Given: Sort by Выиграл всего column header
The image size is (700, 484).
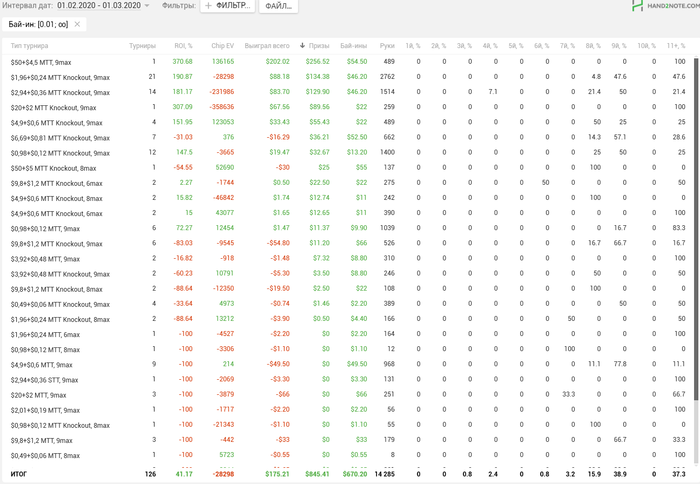Looking at the screenshot, I should (x=267, y=46).
